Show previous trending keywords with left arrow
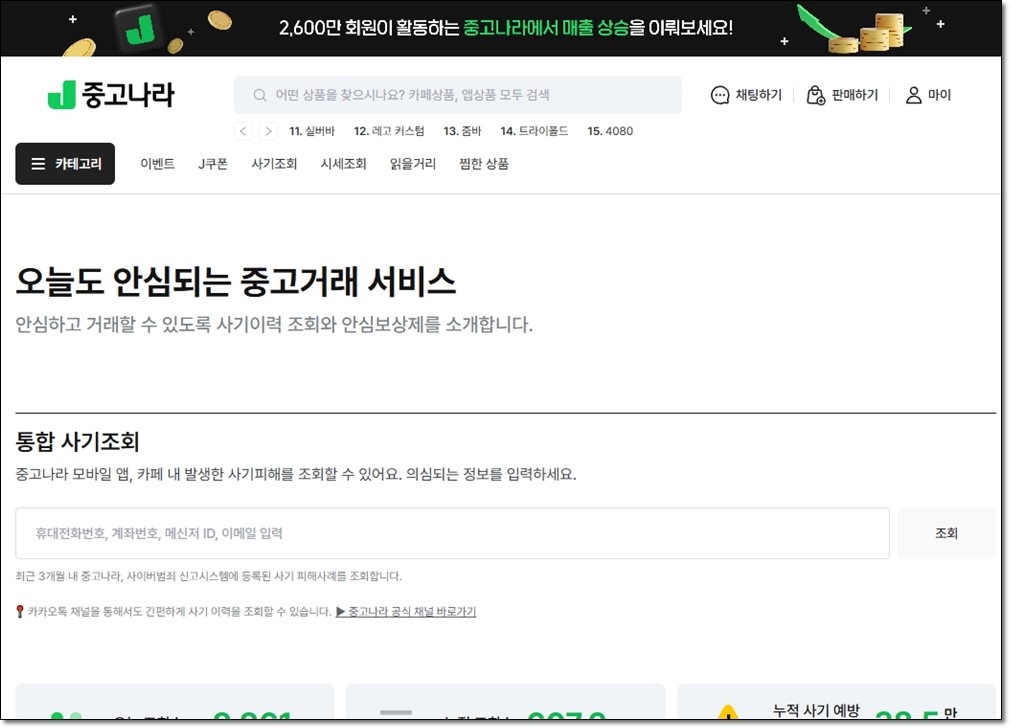Viewport: 1010px width, 728px height. coord(243,131)
